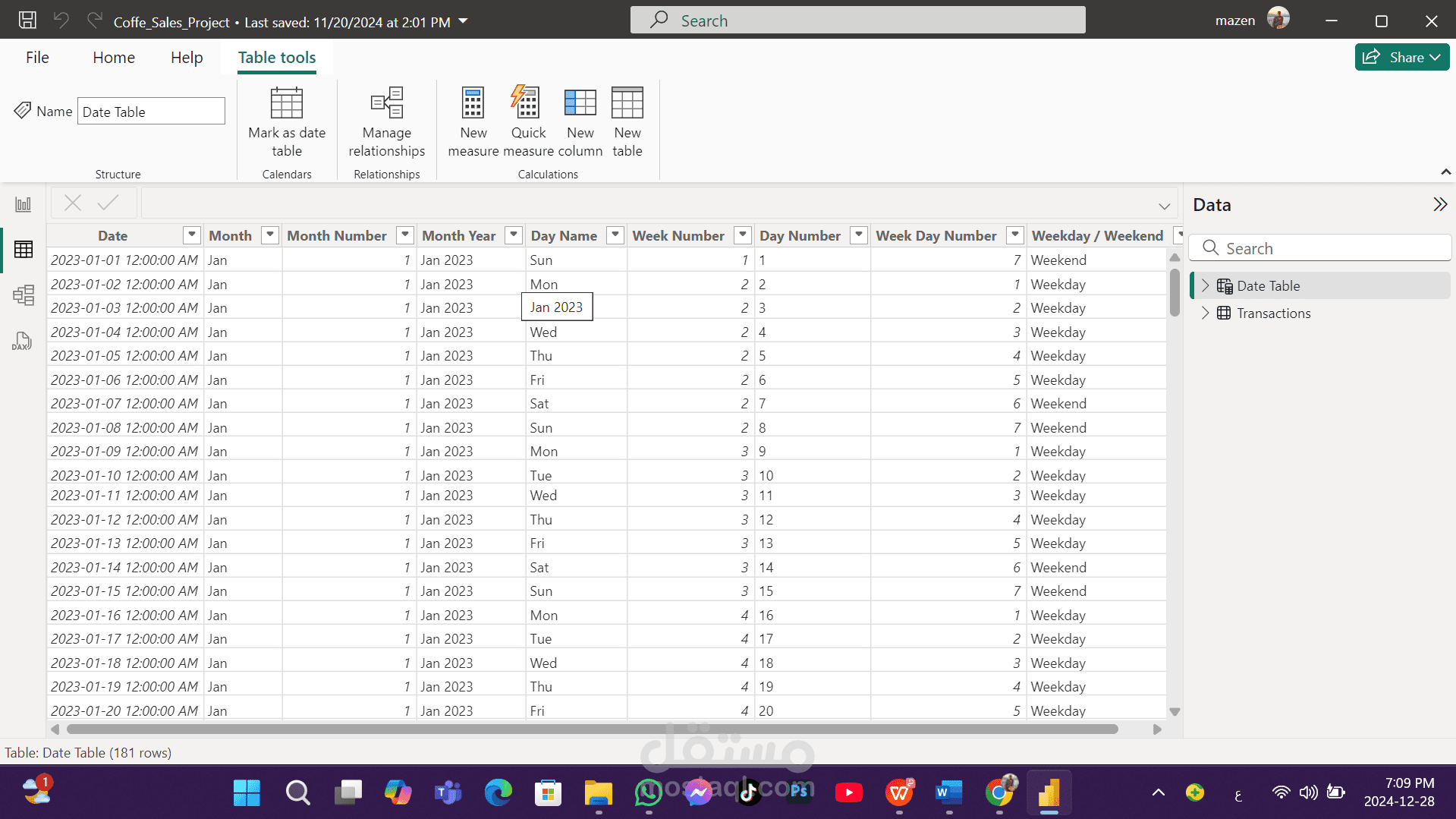Image resolution: width=1456 pixels, height=819 pixels.
Task: Open Word from the taskbar
Action: [x=949, y=793]
